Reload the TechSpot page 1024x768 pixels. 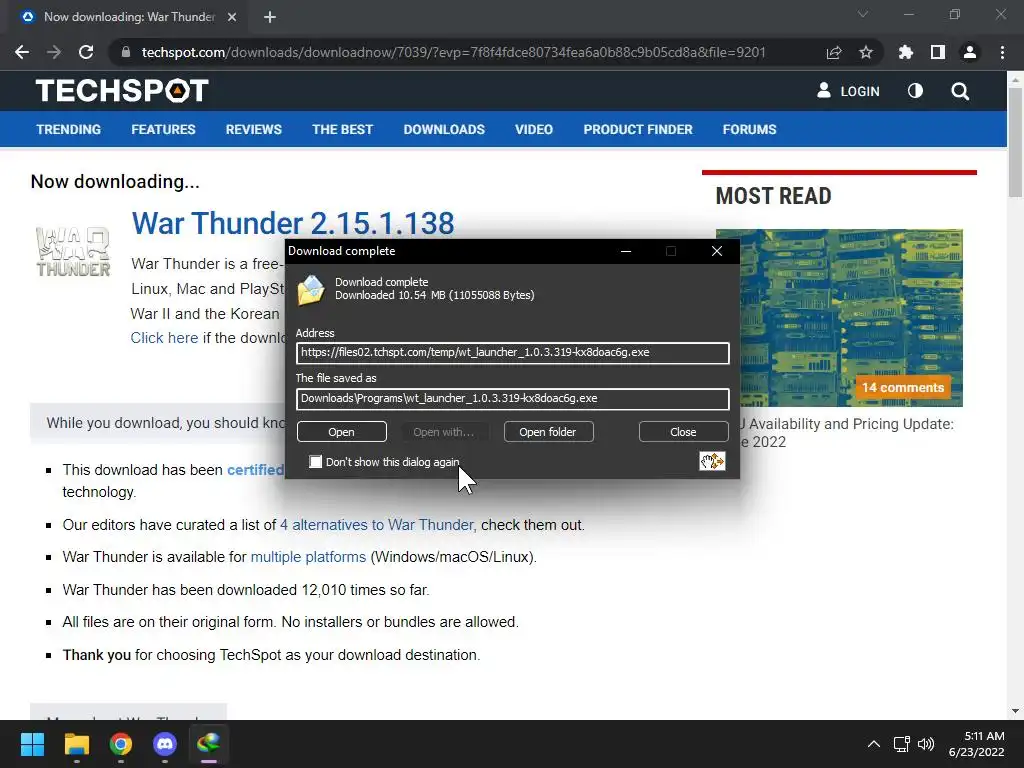[x=86, y=52]
